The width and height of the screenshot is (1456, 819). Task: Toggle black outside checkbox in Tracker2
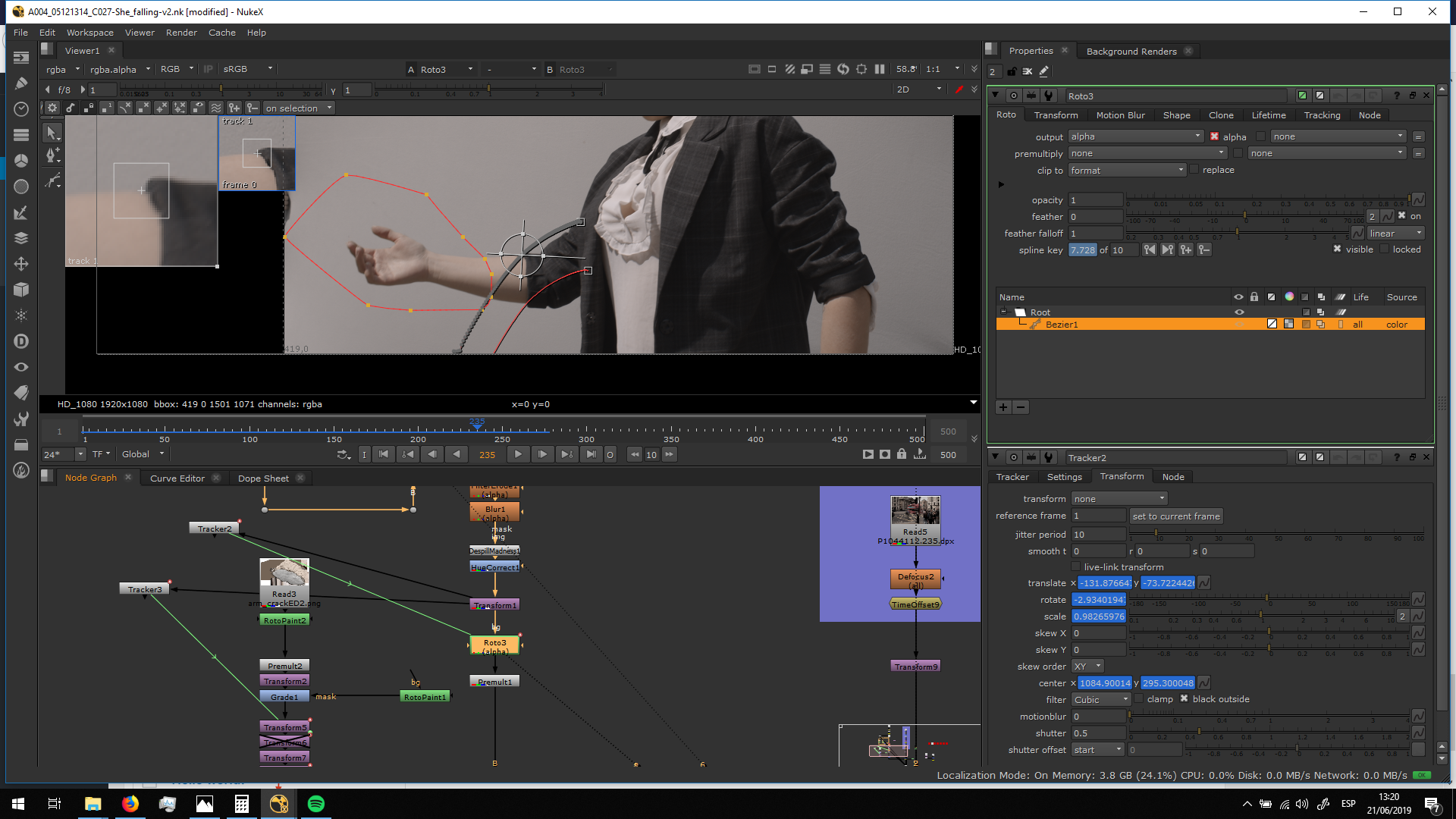[1184, 699]
